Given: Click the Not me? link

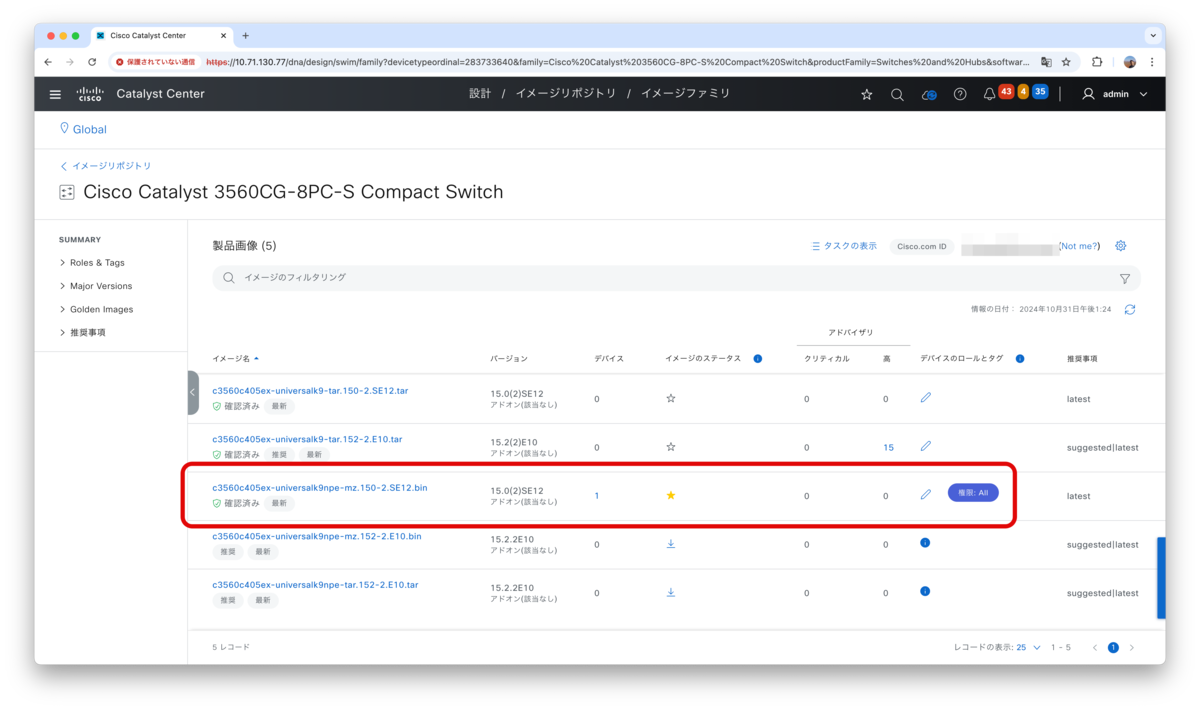Looking at the screenshot, I should (x=1079, y=246).
